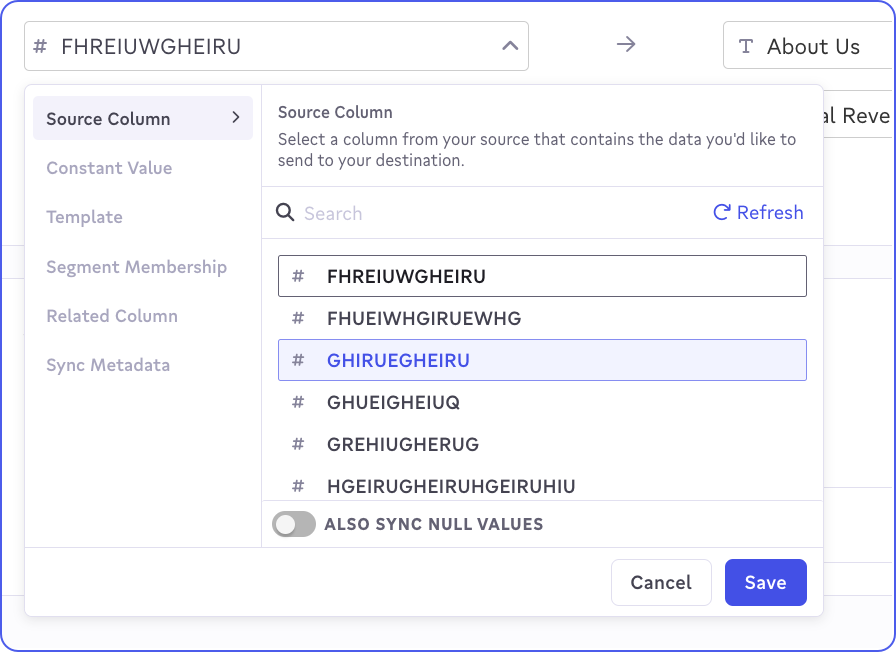
Task: Click the hash icon beside FHUEIWHGIRUEWHG
Action: [x=298, y=319]
